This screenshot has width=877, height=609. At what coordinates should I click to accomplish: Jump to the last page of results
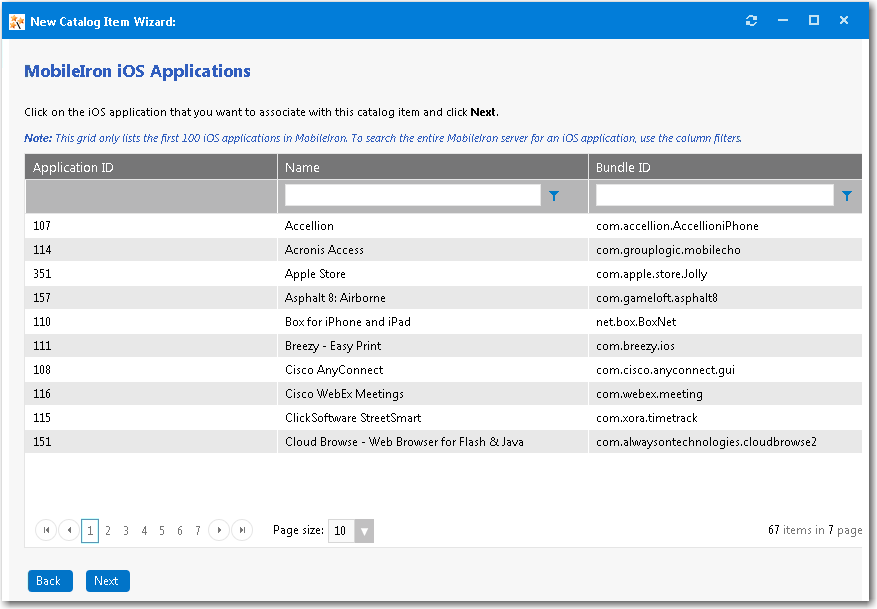pyautogui.click(x=242, y=530)
